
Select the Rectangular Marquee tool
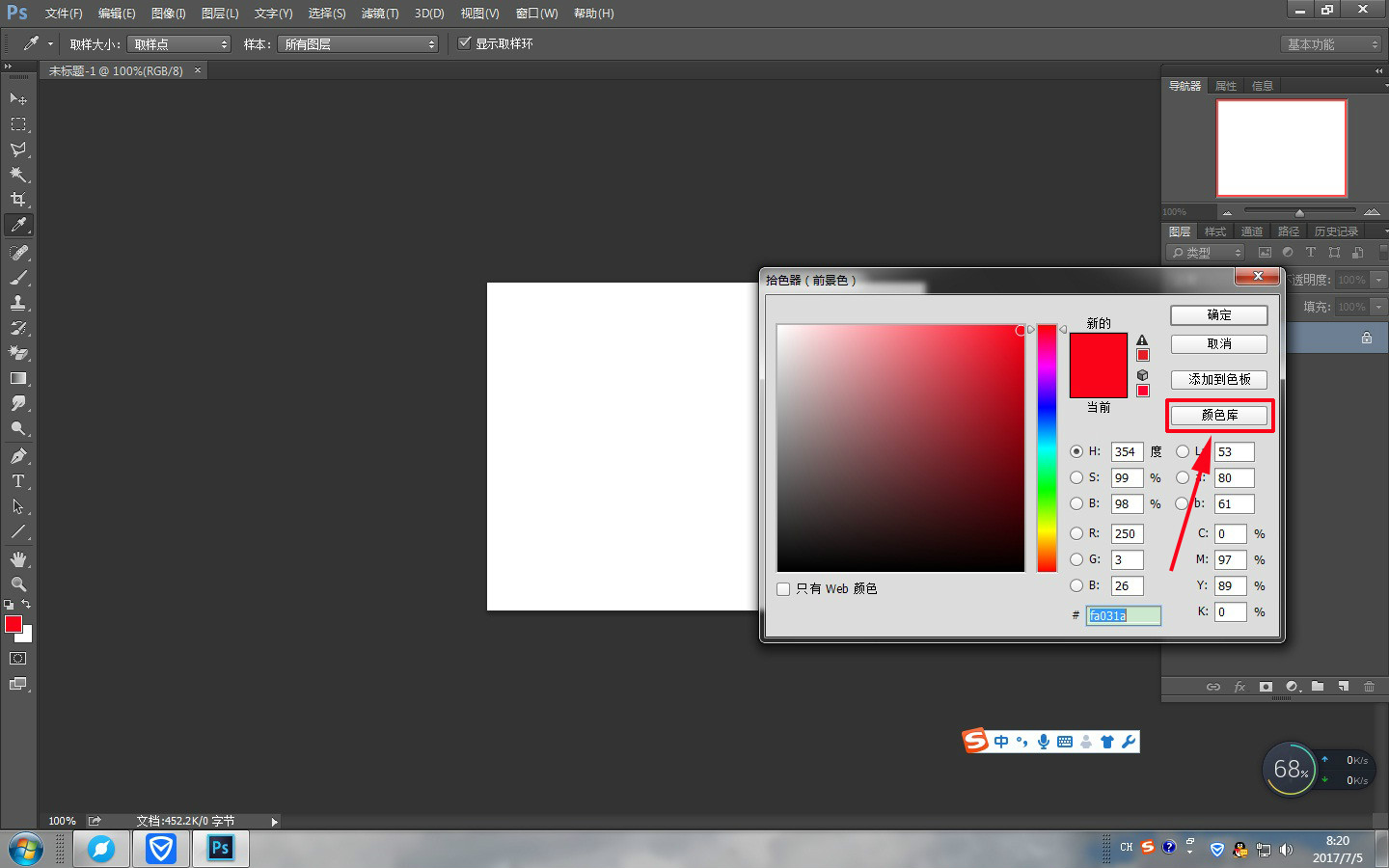18,124
